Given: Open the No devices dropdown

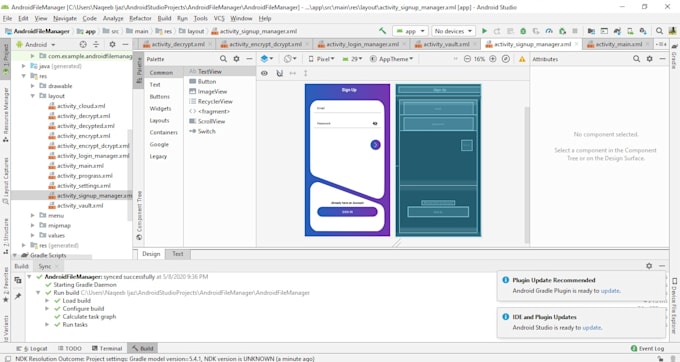Looking at the screenshot, I should point(453,31).
